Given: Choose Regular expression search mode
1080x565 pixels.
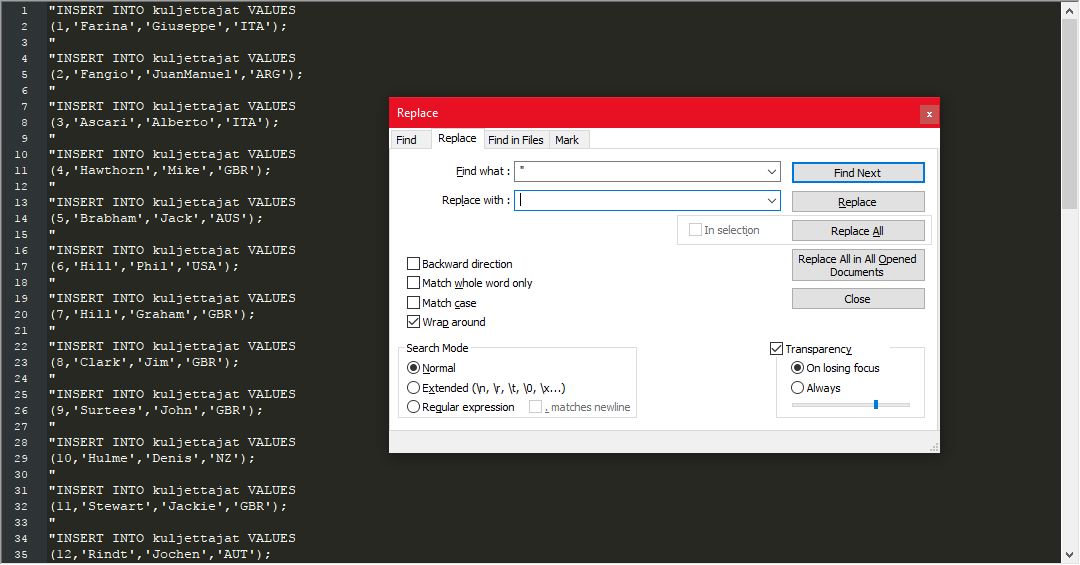Looking at the screenshot, I should [x=414, y=407].
